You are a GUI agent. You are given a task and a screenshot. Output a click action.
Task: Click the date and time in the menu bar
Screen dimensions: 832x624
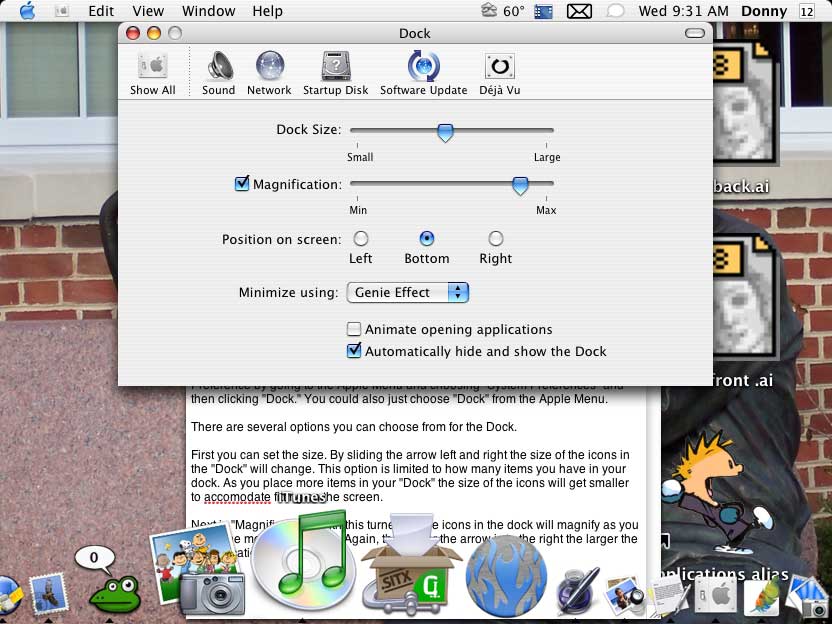coord(683,11)
